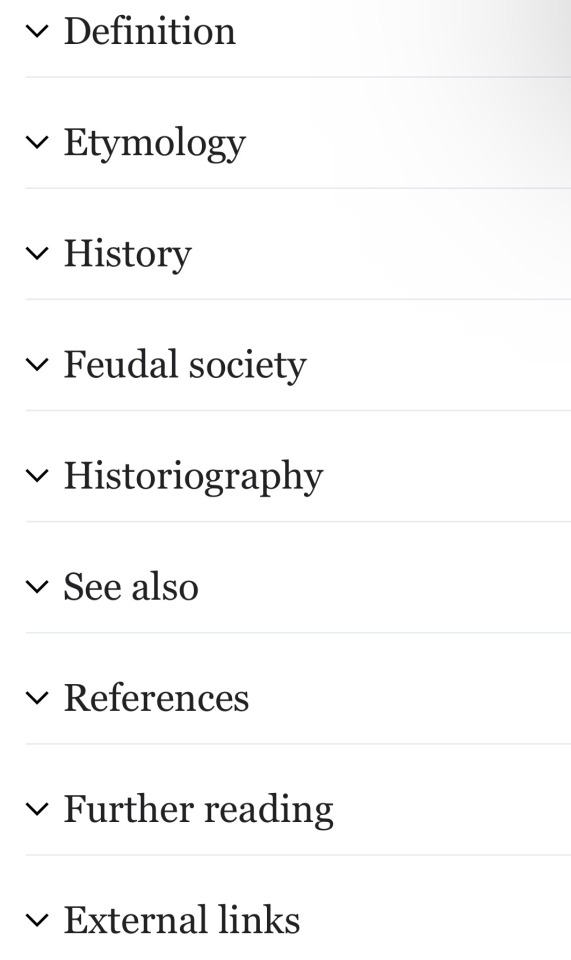Tap the References heading text
Screen dimensions: 571x960
click(157, 698)
